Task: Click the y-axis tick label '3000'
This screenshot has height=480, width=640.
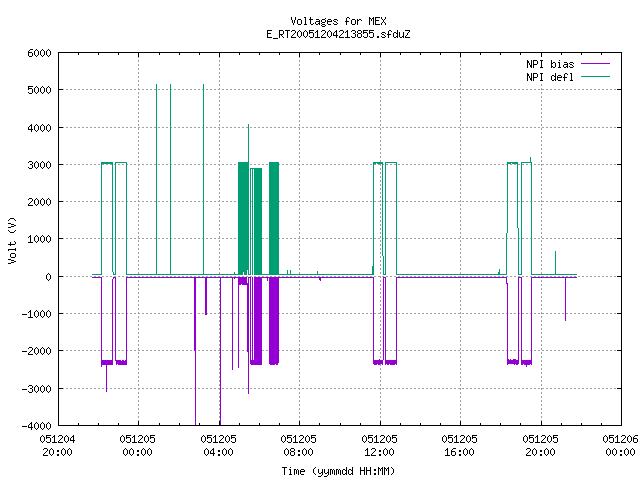Action: click(39, 165)
